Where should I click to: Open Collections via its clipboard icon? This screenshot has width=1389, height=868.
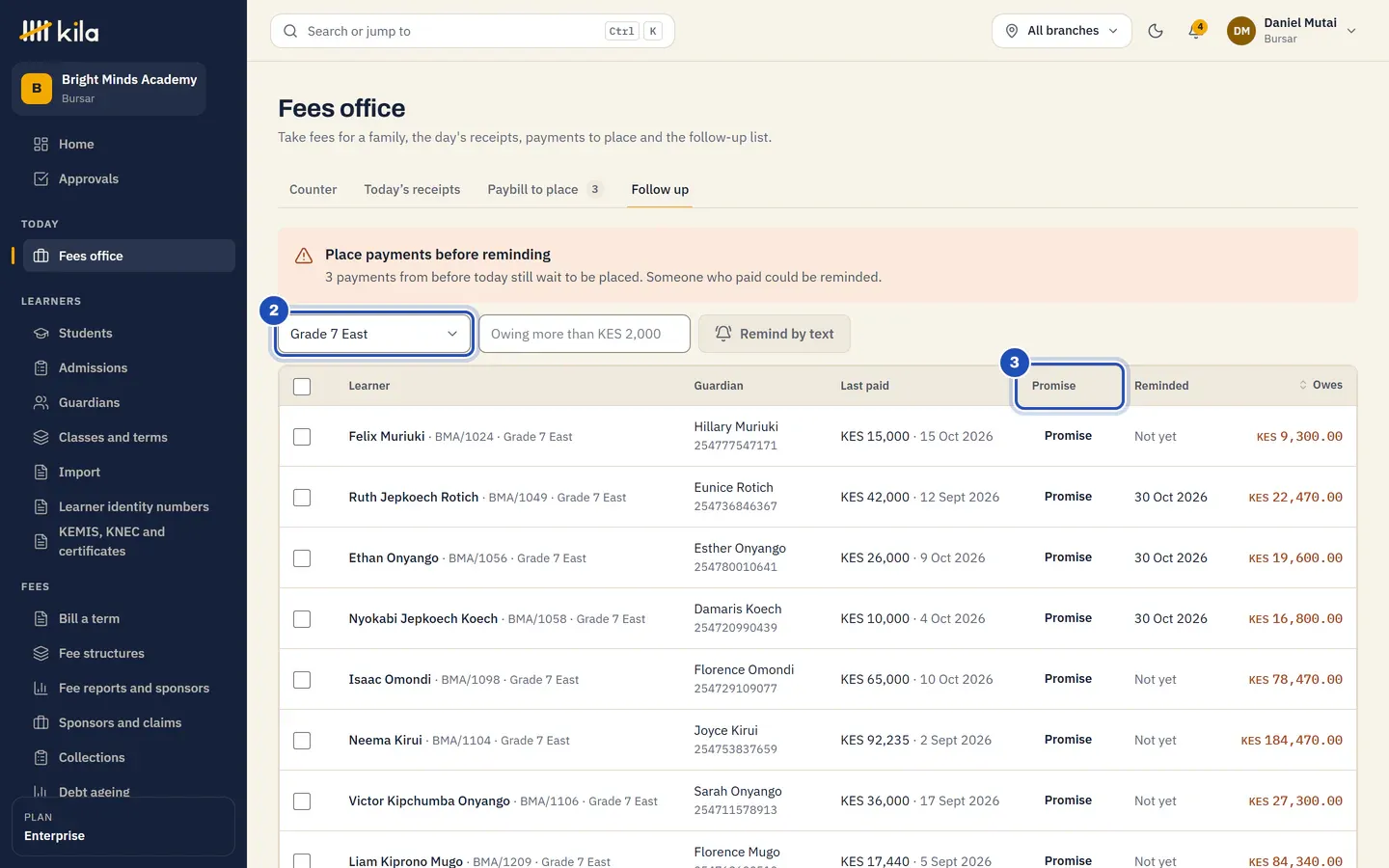tap(41, 757)
